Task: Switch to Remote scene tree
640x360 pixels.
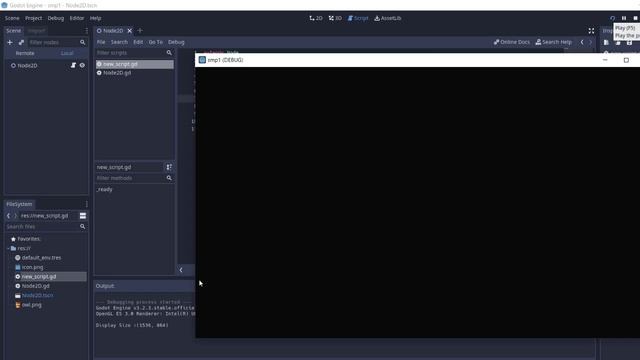Action: 25,53
